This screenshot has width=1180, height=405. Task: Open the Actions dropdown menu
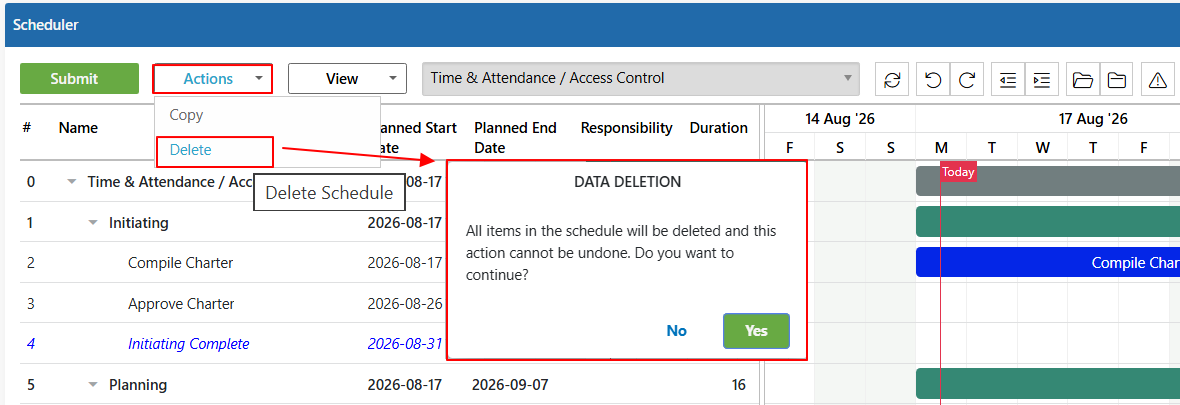pos(212,78)
